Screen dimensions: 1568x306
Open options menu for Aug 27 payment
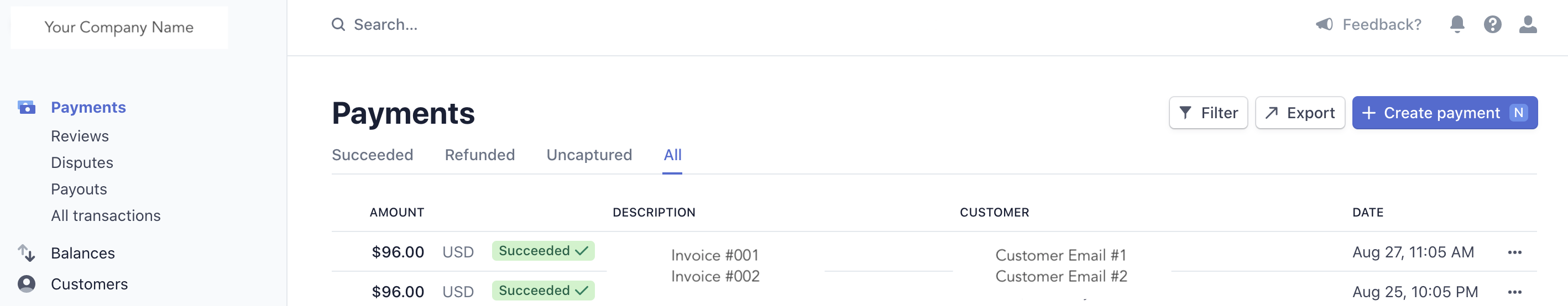point(1514,252)
